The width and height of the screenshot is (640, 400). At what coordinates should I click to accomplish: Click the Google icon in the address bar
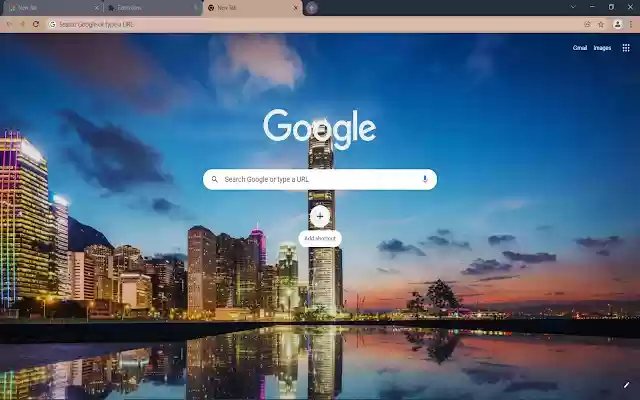click(52, 24)
